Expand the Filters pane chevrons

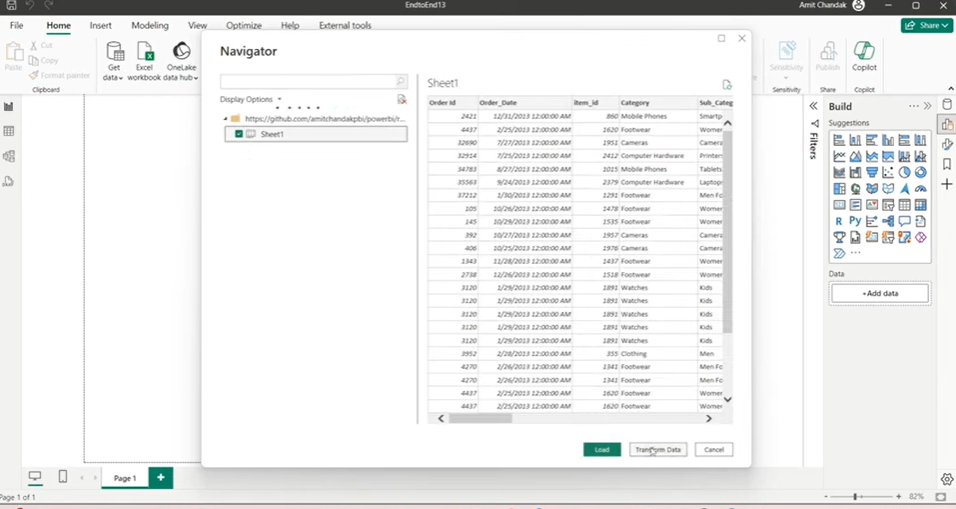click(x=813, y=106)
